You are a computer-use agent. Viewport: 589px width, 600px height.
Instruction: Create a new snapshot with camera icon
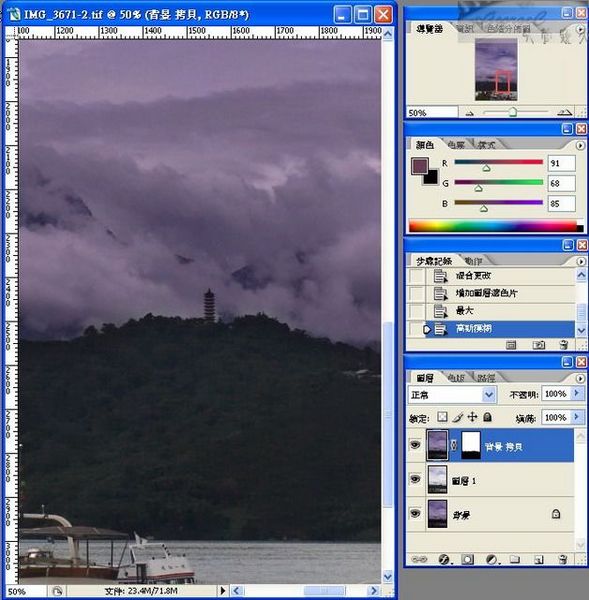[x=539, y=345]
